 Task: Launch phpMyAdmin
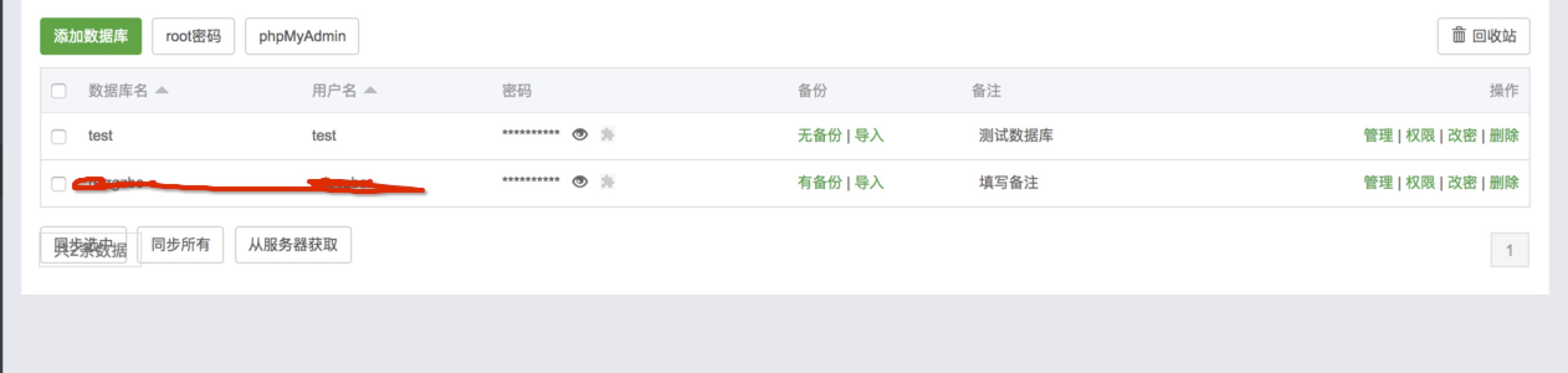pos(302,36)
